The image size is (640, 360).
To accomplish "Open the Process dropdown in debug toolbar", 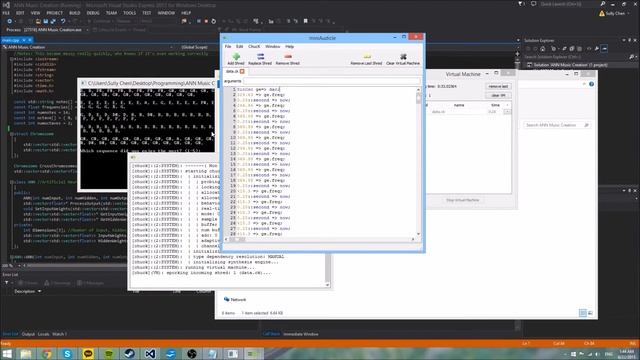I will [x=87, y=30].
